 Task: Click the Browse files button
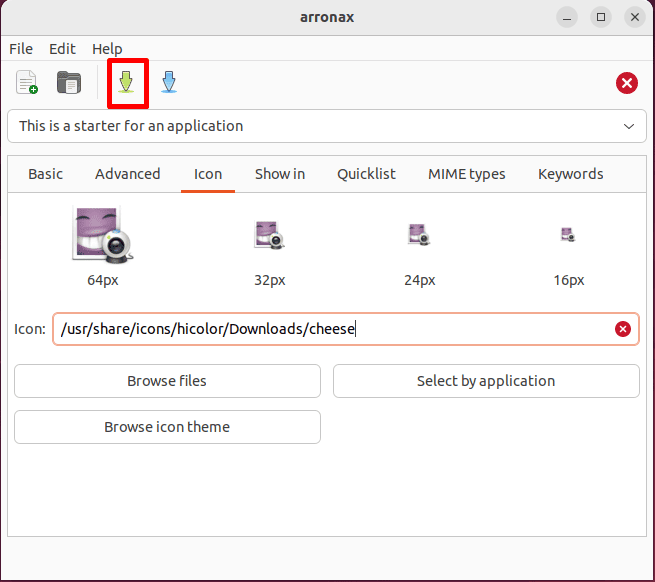(x=168, y=381)
